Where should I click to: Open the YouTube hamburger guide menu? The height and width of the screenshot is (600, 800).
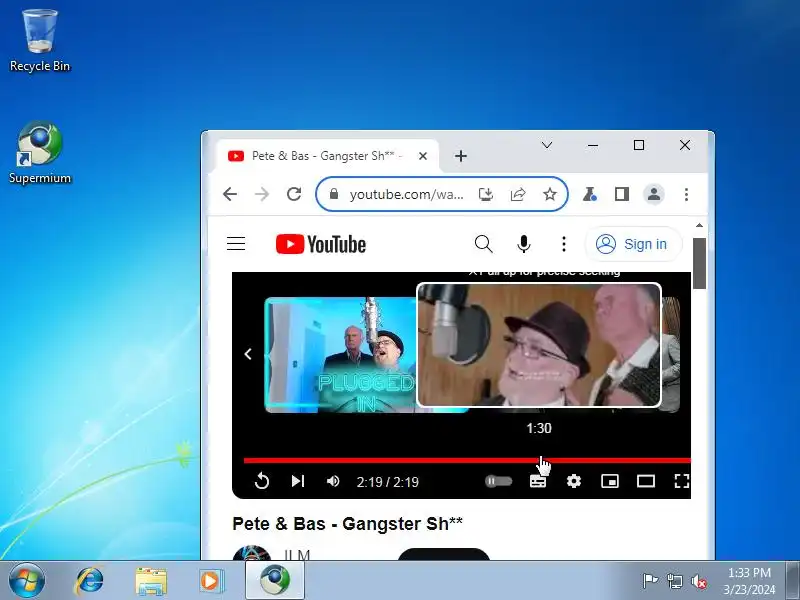pos(236,244)
